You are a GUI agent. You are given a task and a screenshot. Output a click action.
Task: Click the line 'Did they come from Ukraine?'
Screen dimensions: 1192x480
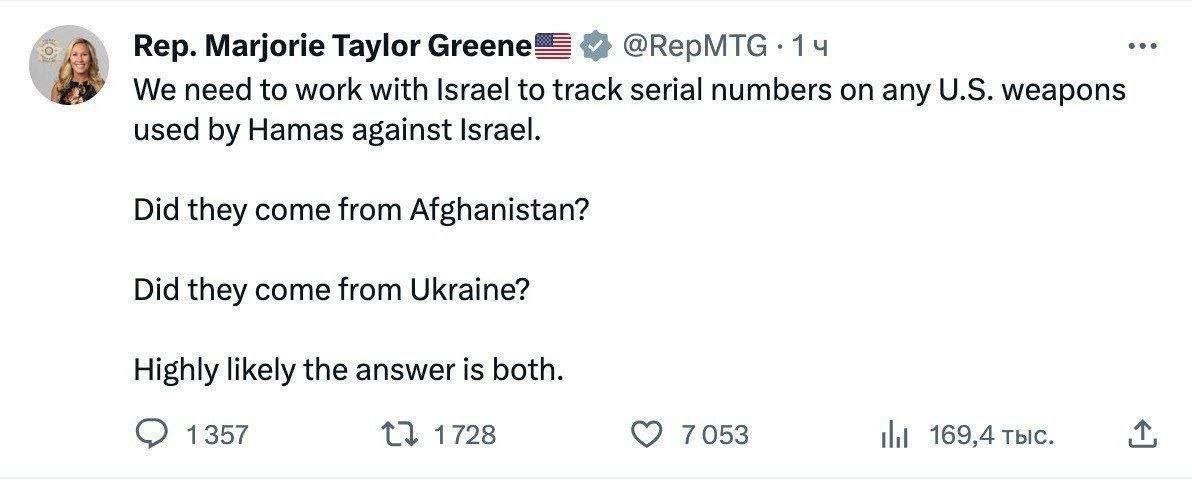tap(331, 291)
